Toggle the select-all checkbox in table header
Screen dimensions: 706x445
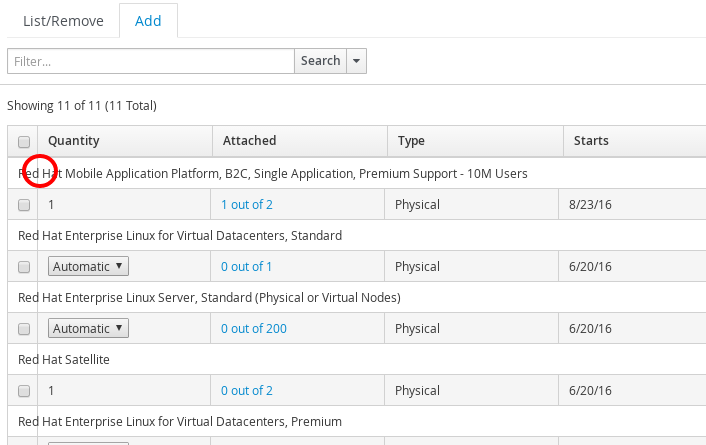click(x=24, y=142)
